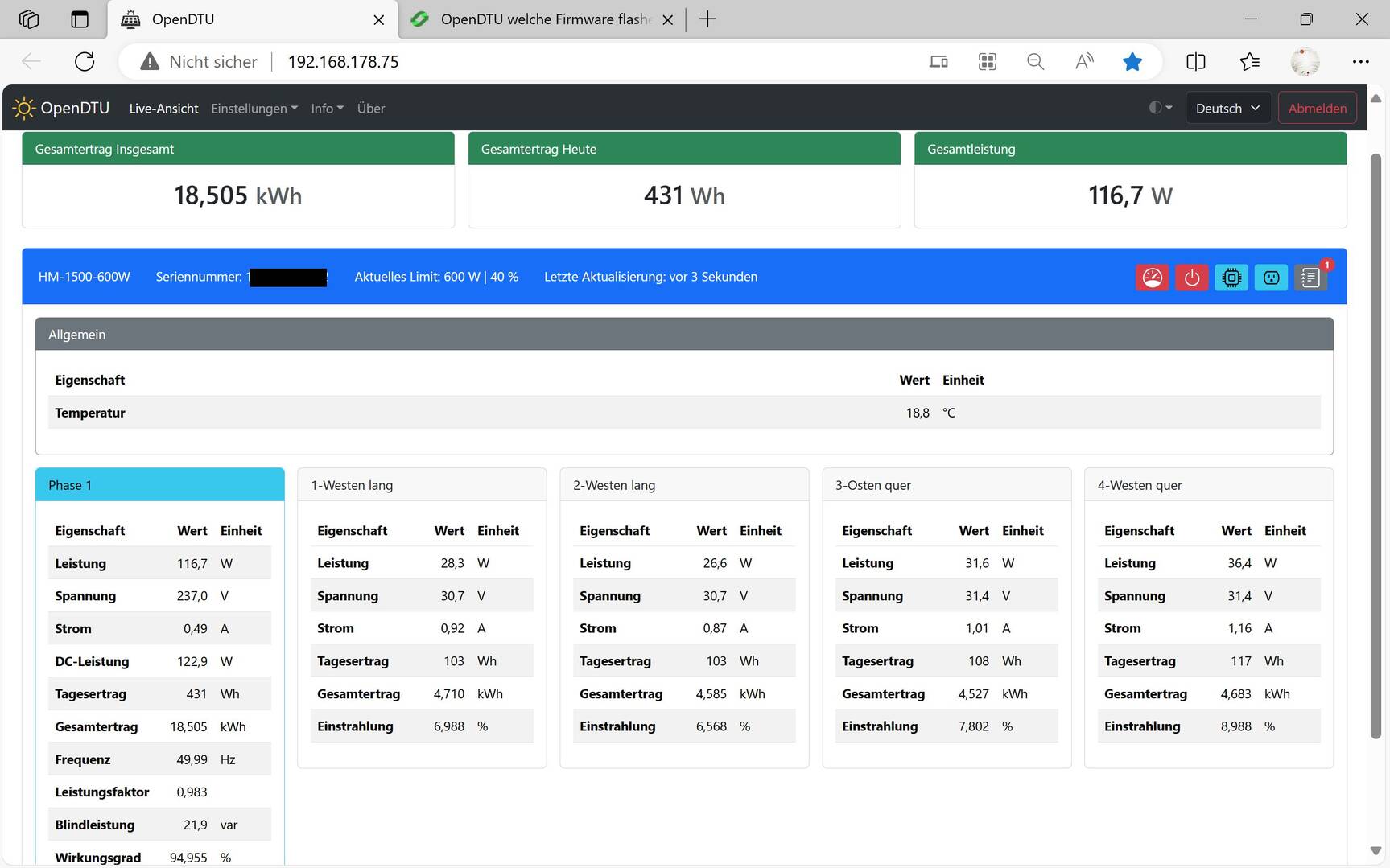Screen dimensions: 1390x868
Task: Reload the page with browser refresh
Action: pos(85,62)
